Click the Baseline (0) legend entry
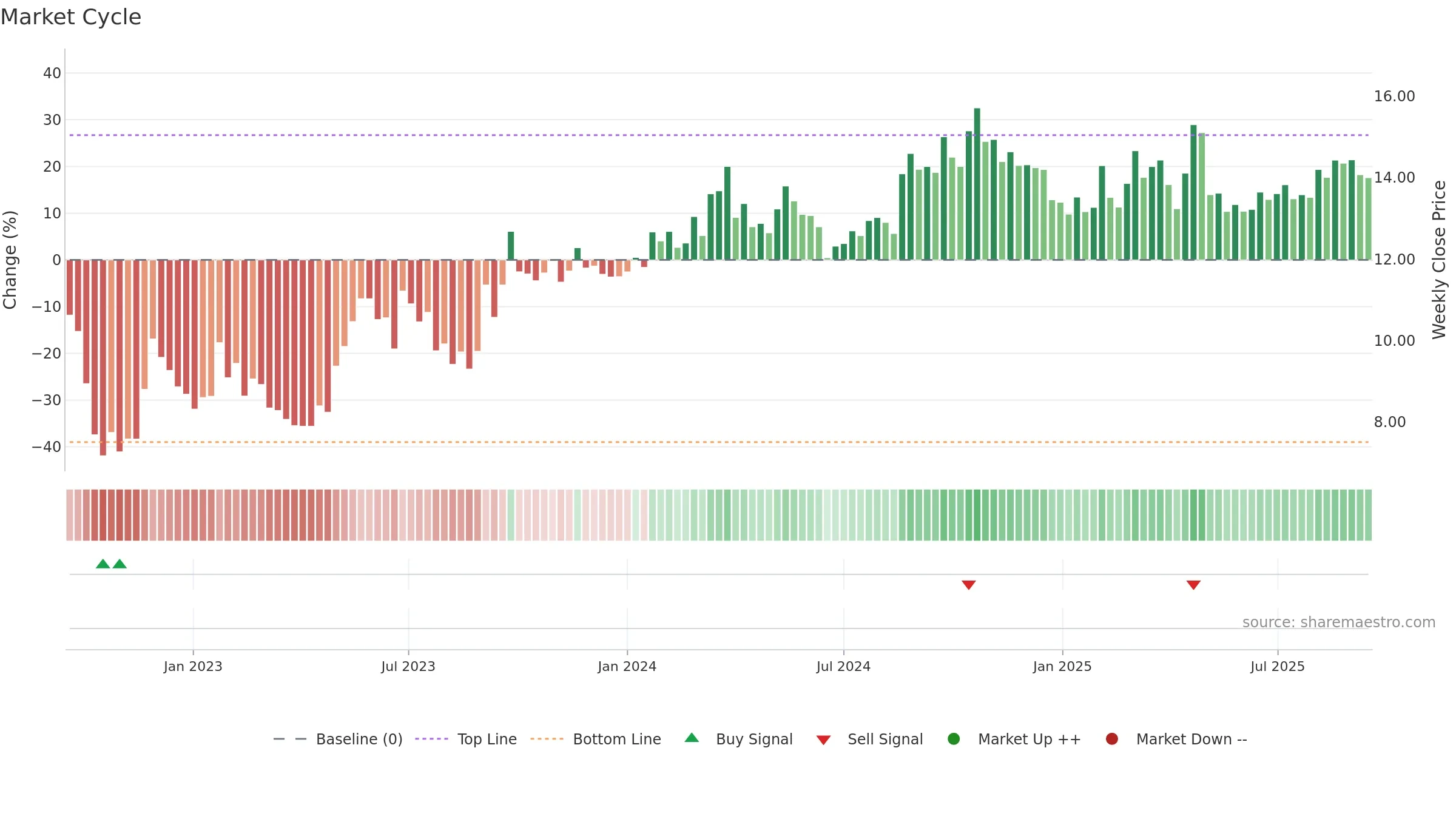1456x819 pixels. coord(338,739)
